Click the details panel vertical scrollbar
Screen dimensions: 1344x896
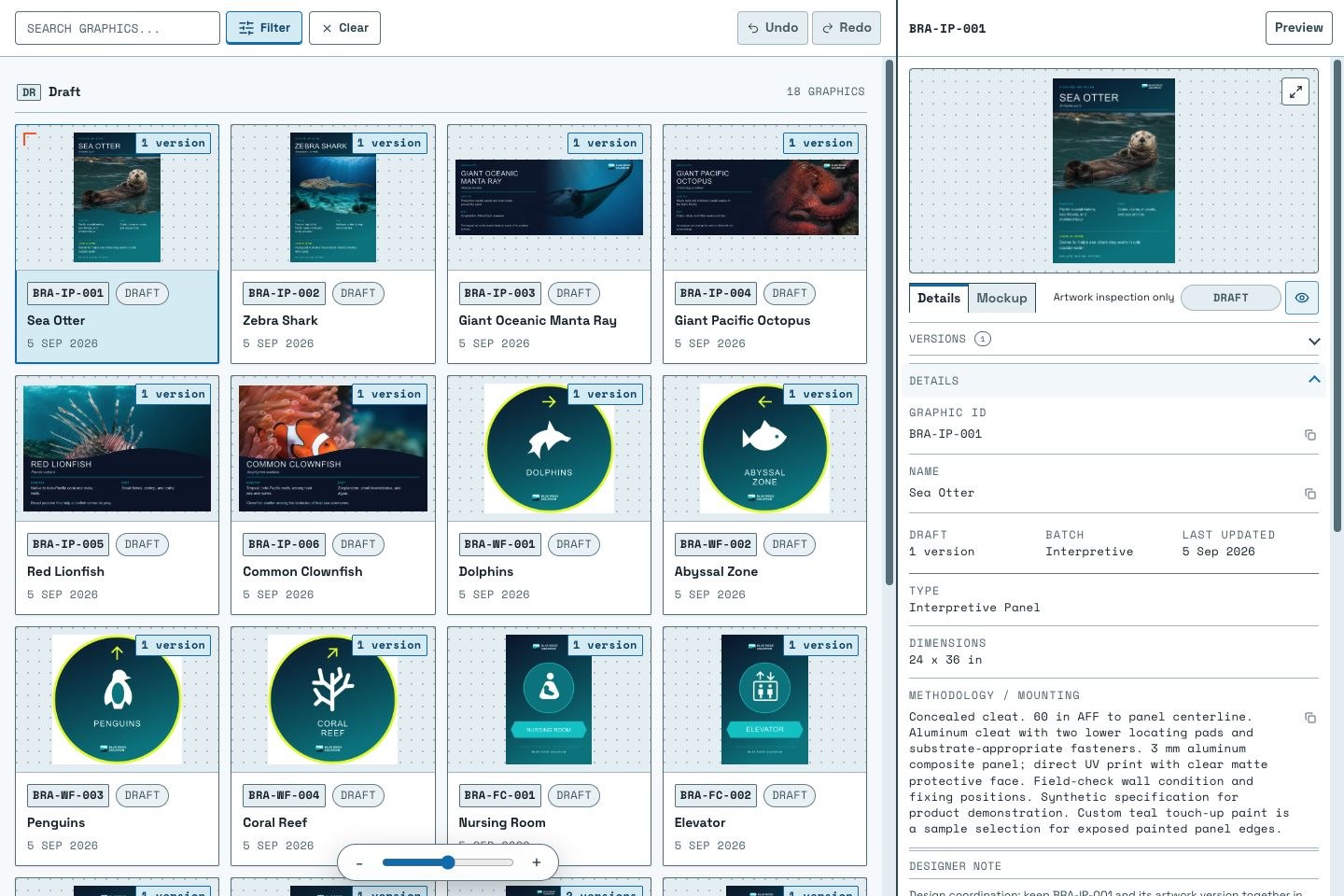(1337, 295)
